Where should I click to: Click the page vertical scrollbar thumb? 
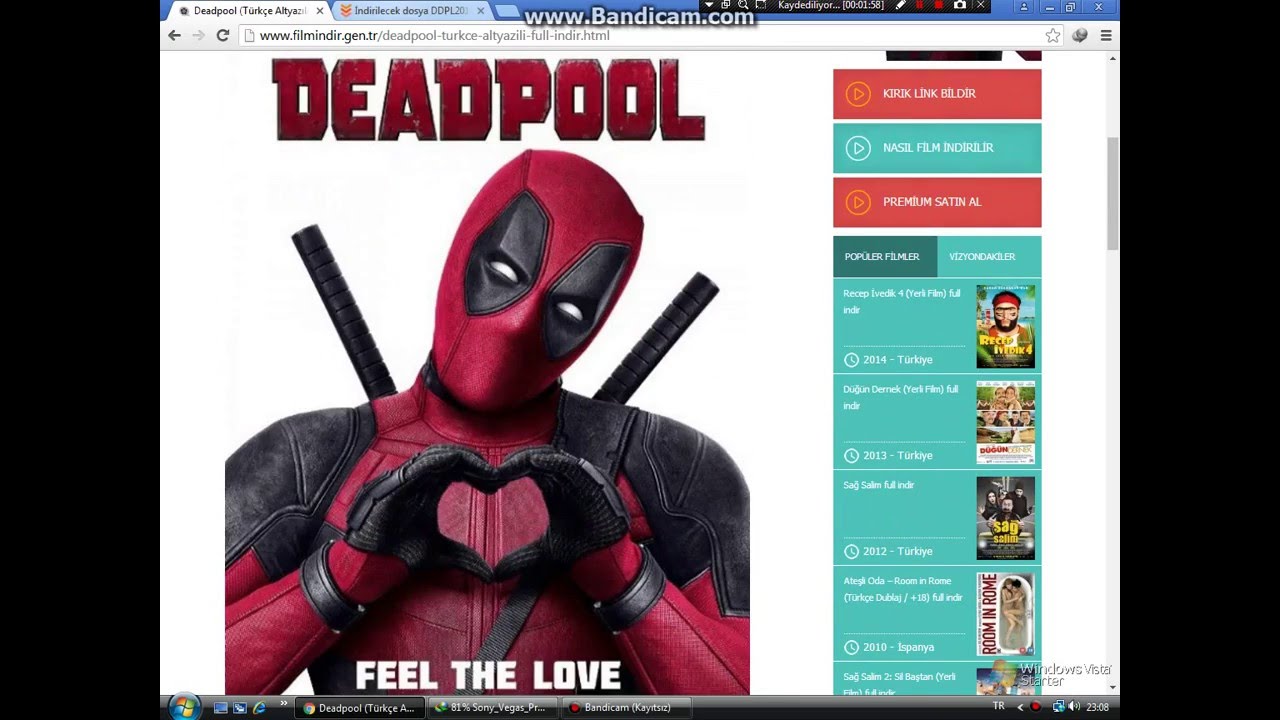pyautogui.click(x=1113, y=194)
